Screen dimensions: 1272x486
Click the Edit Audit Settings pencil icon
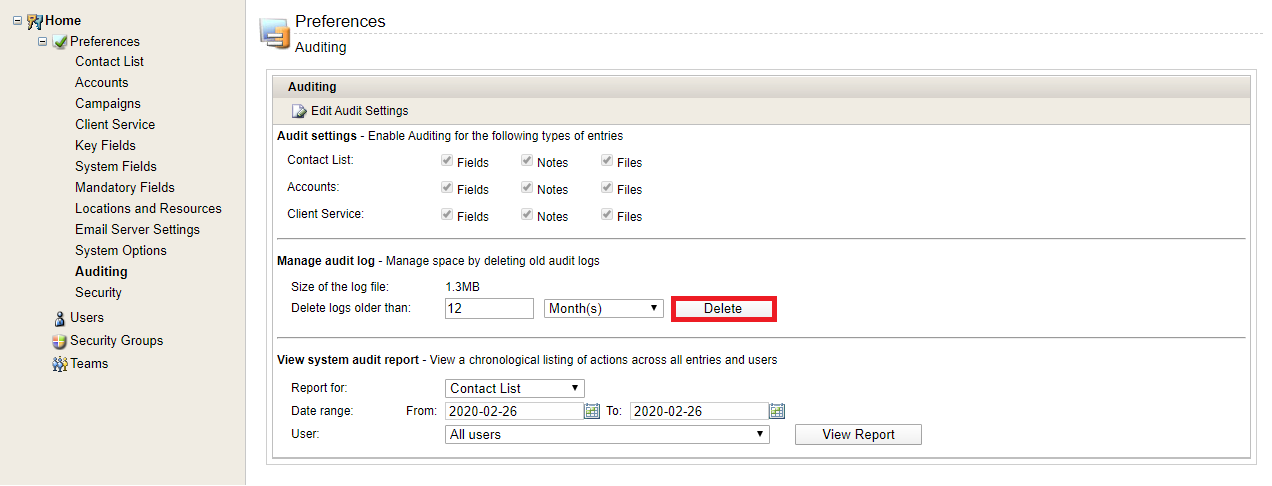tap(299, 111)
